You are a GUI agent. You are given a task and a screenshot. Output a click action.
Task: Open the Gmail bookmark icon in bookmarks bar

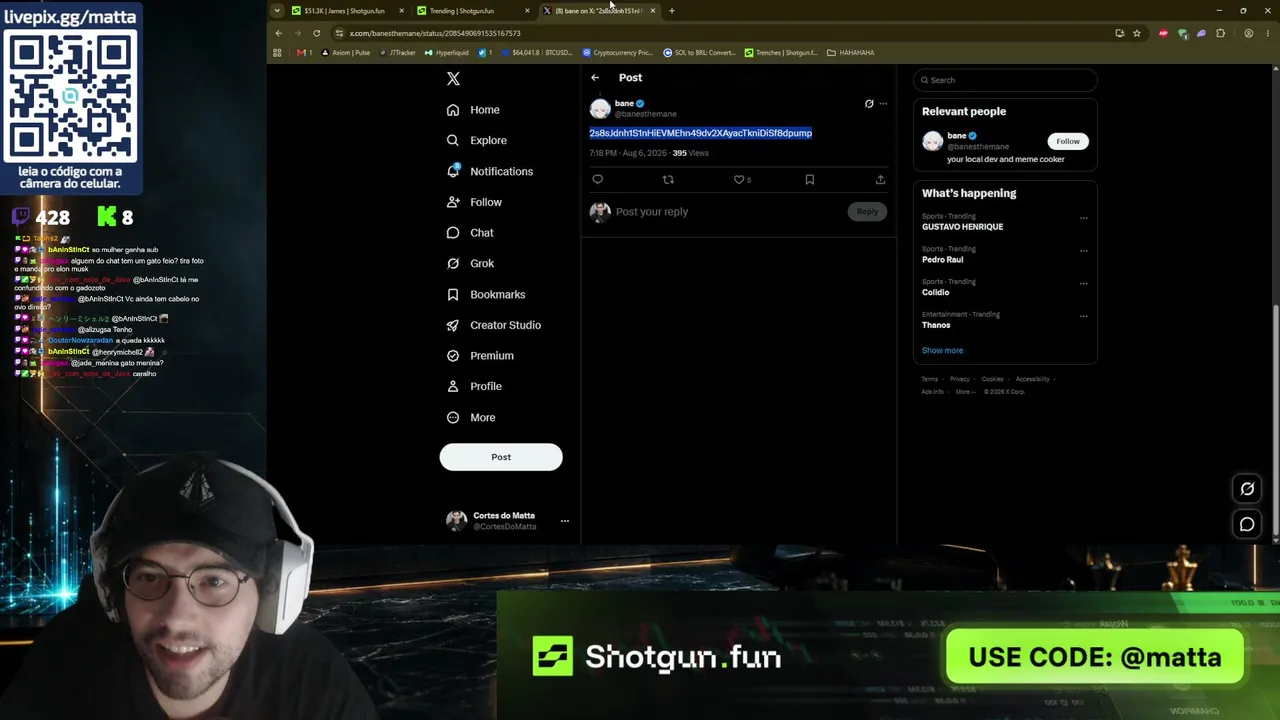302,53
